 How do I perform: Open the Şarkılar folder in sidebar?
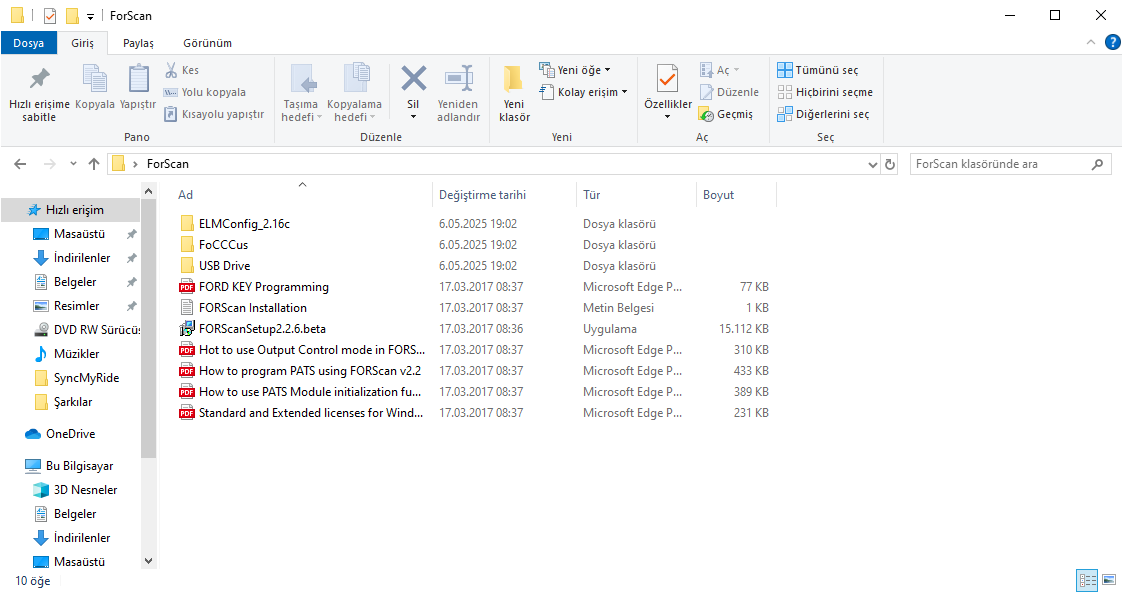[72, 402]
